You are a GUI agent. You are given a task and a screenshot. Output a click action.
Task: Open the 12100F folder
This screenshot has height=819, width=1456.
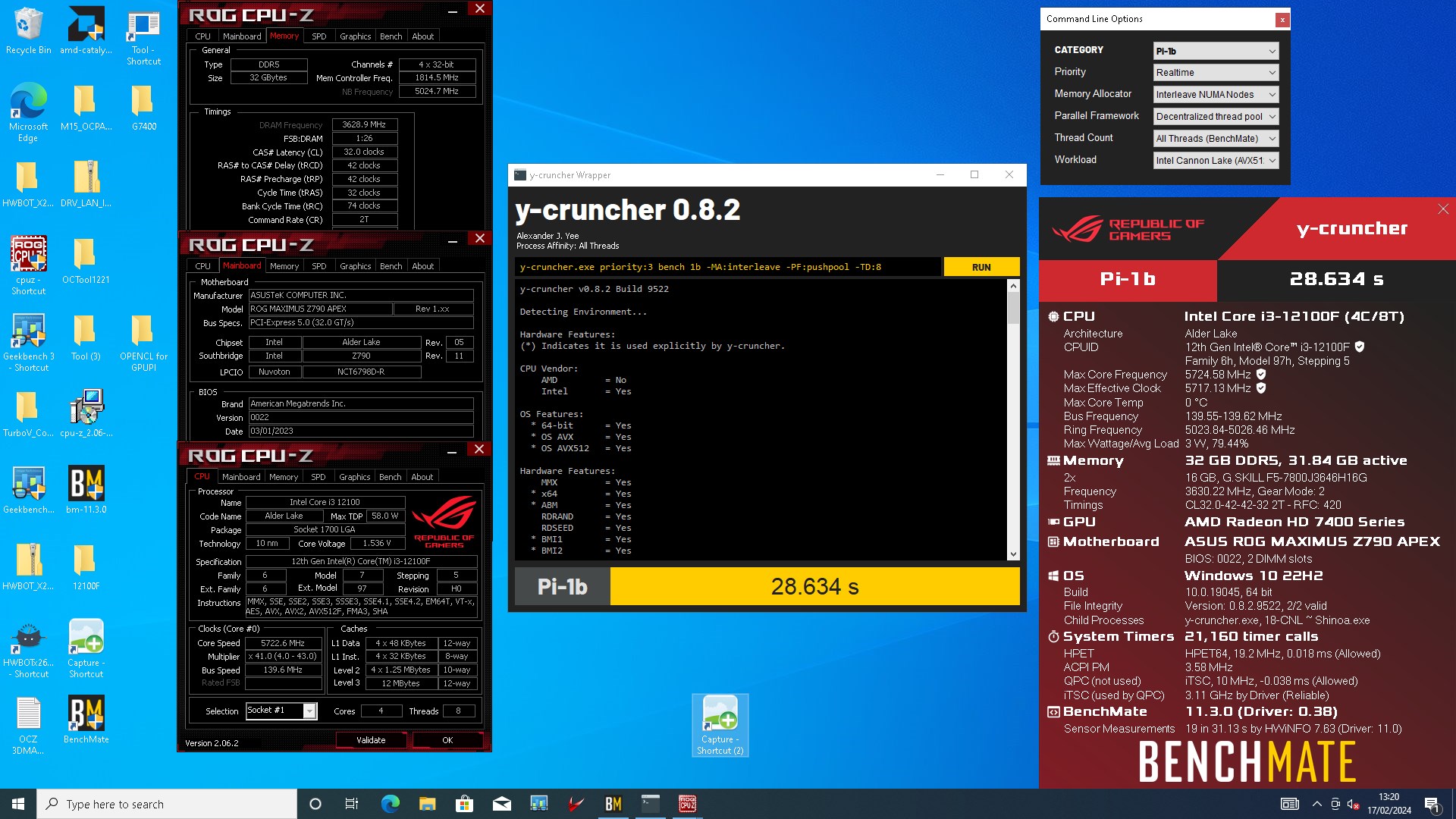(x=86, y=566)
